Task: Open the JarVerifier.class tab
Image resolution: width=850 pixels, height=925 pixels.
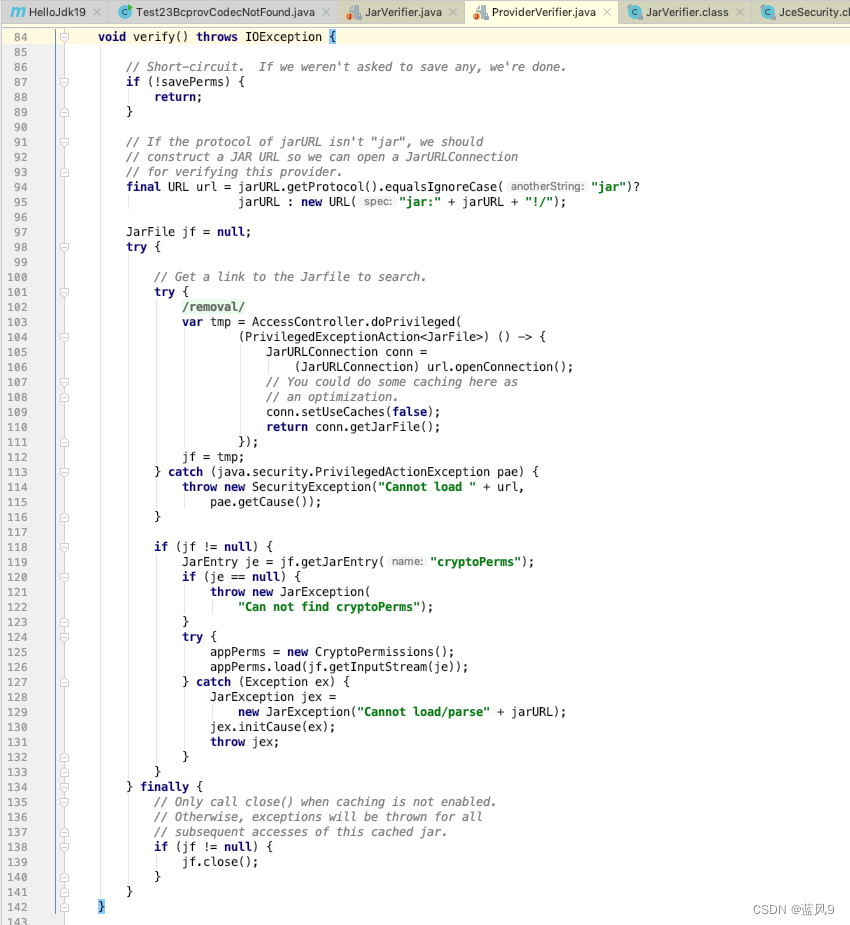Action: (687, 12)
